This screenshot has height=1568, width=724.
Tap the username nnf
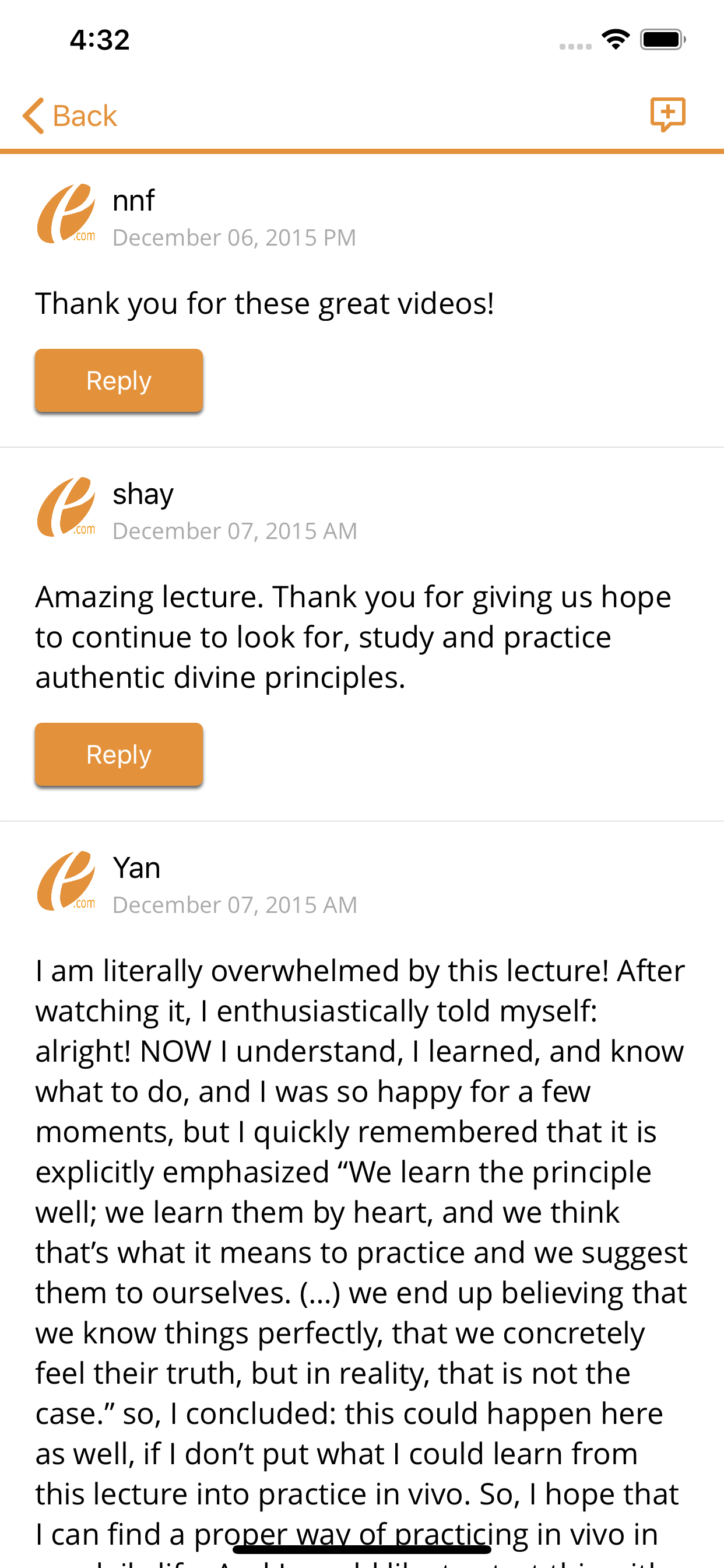(134, 200)
